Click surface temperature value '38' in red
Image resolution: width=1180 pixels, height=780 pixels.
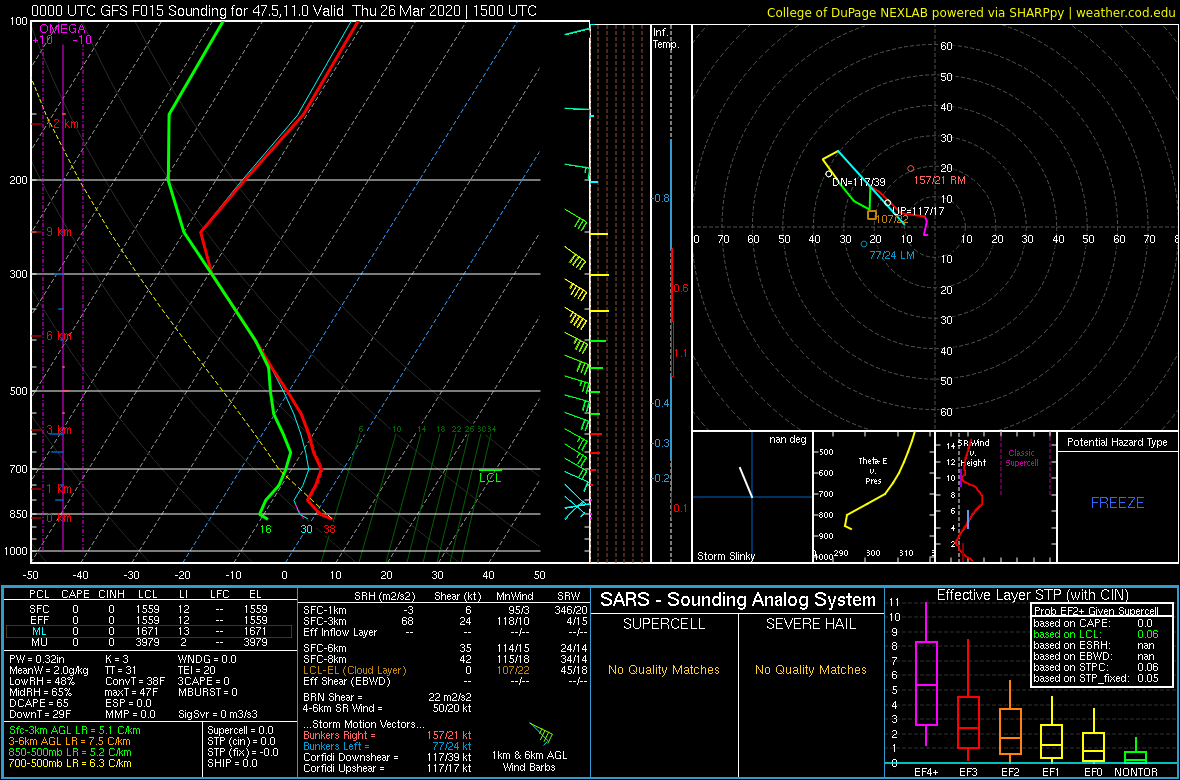[329, 529]
